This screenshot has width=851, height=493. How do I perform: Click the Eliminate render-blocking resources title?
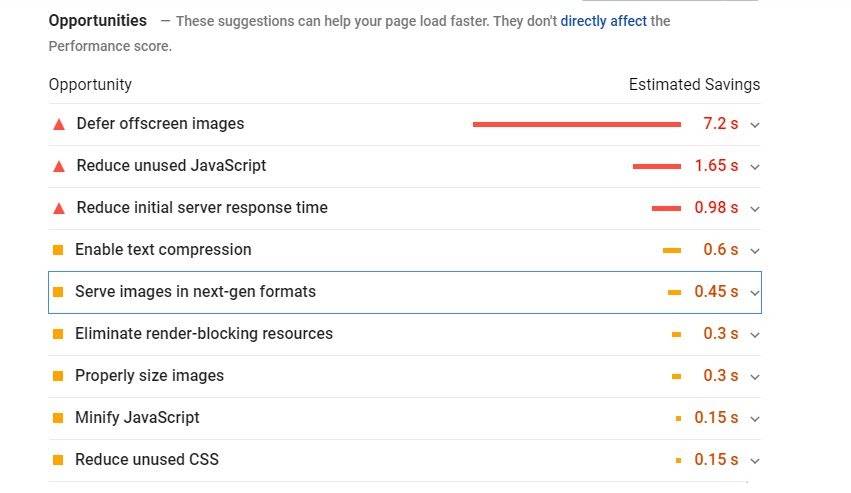[x=204, y=334]
